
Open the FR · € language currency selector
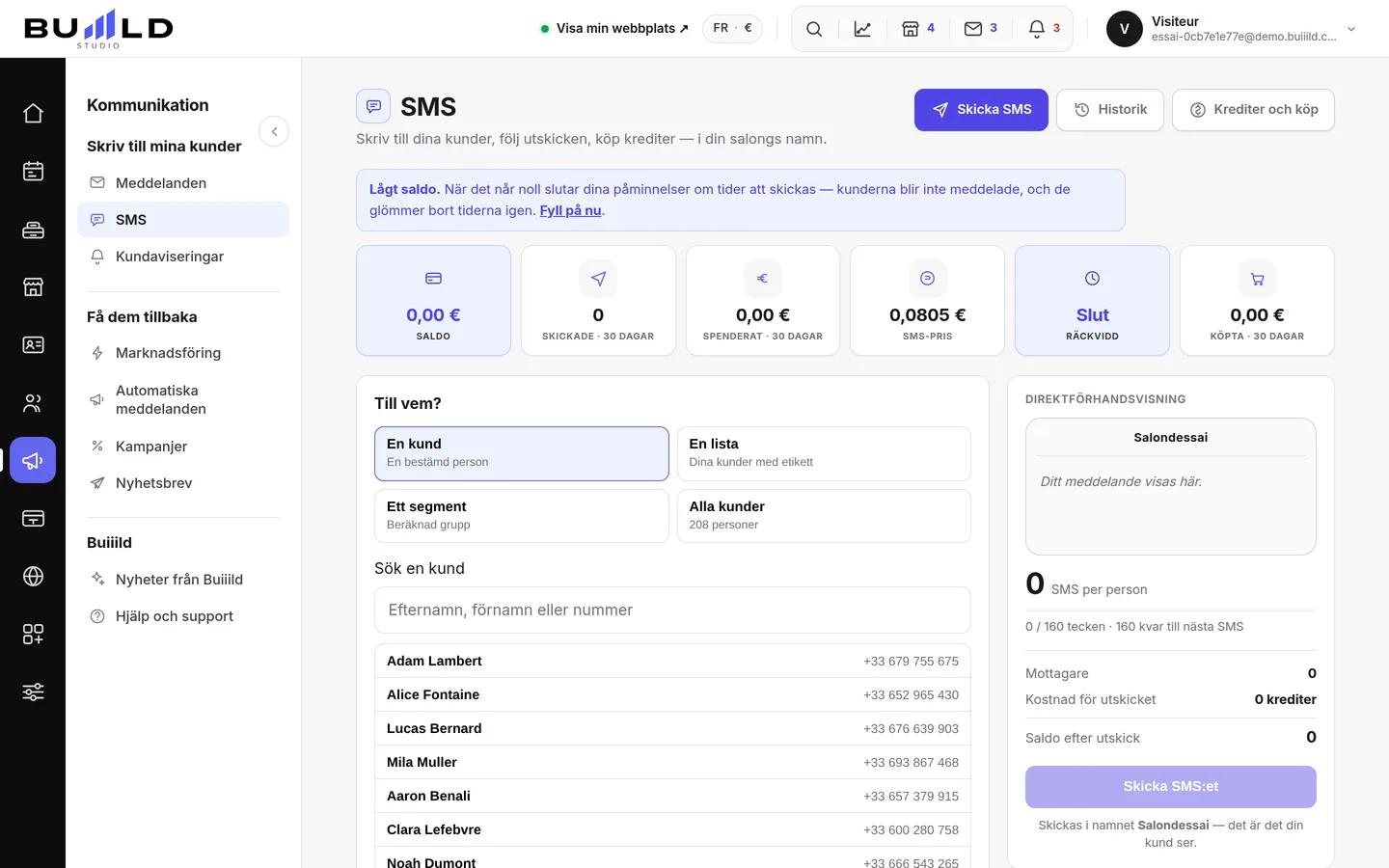pyautogui.click(x=732, y=29)
